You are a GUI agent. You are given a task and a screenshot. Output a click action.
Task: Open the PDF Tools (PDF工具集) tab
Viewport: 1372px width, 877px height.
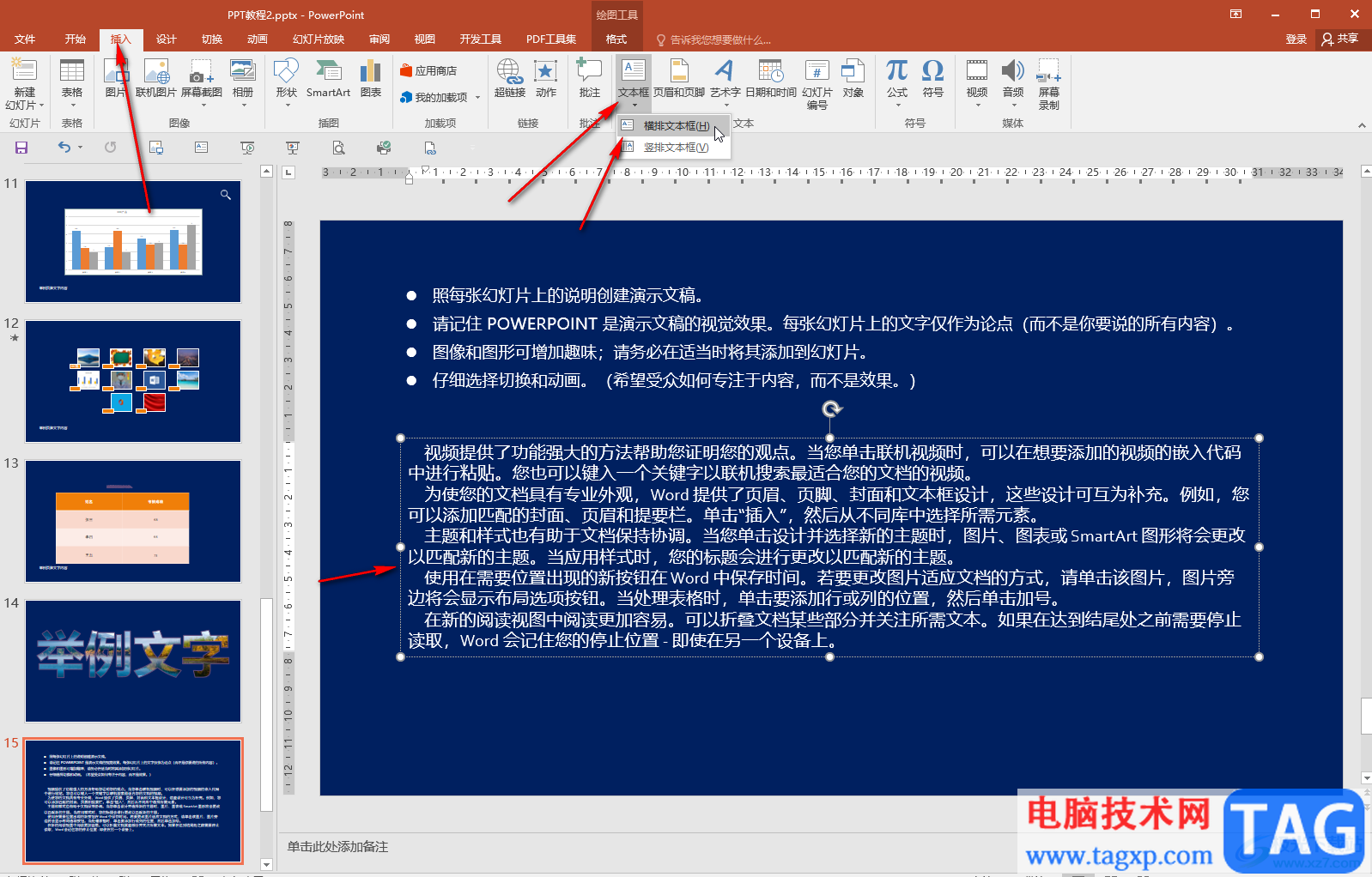click(551, 39)
